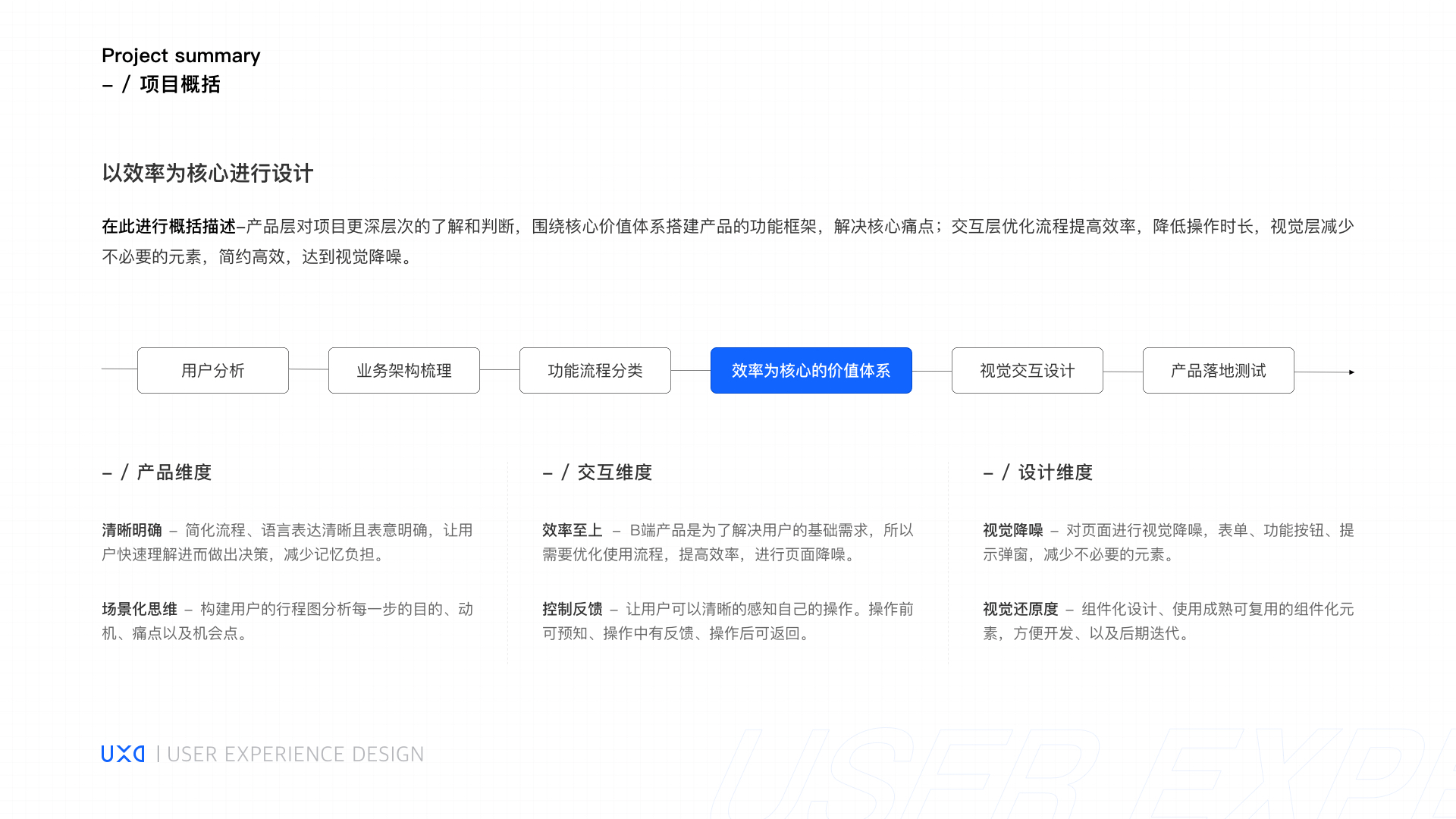Select the Project summary heading

click(181, 55)
